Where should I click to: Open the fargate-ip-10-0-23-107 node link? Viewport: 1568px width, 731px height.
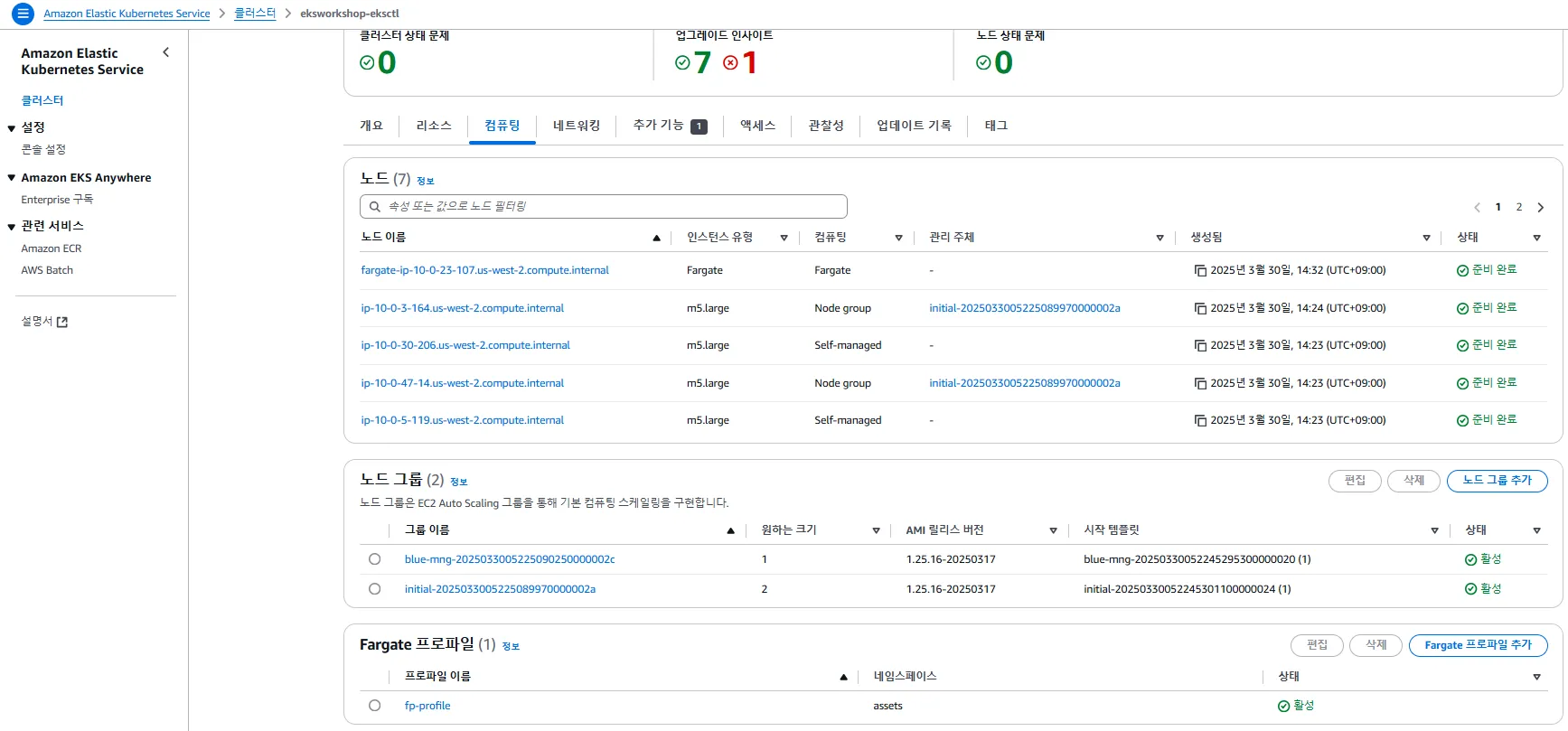[x=484, y=270]
